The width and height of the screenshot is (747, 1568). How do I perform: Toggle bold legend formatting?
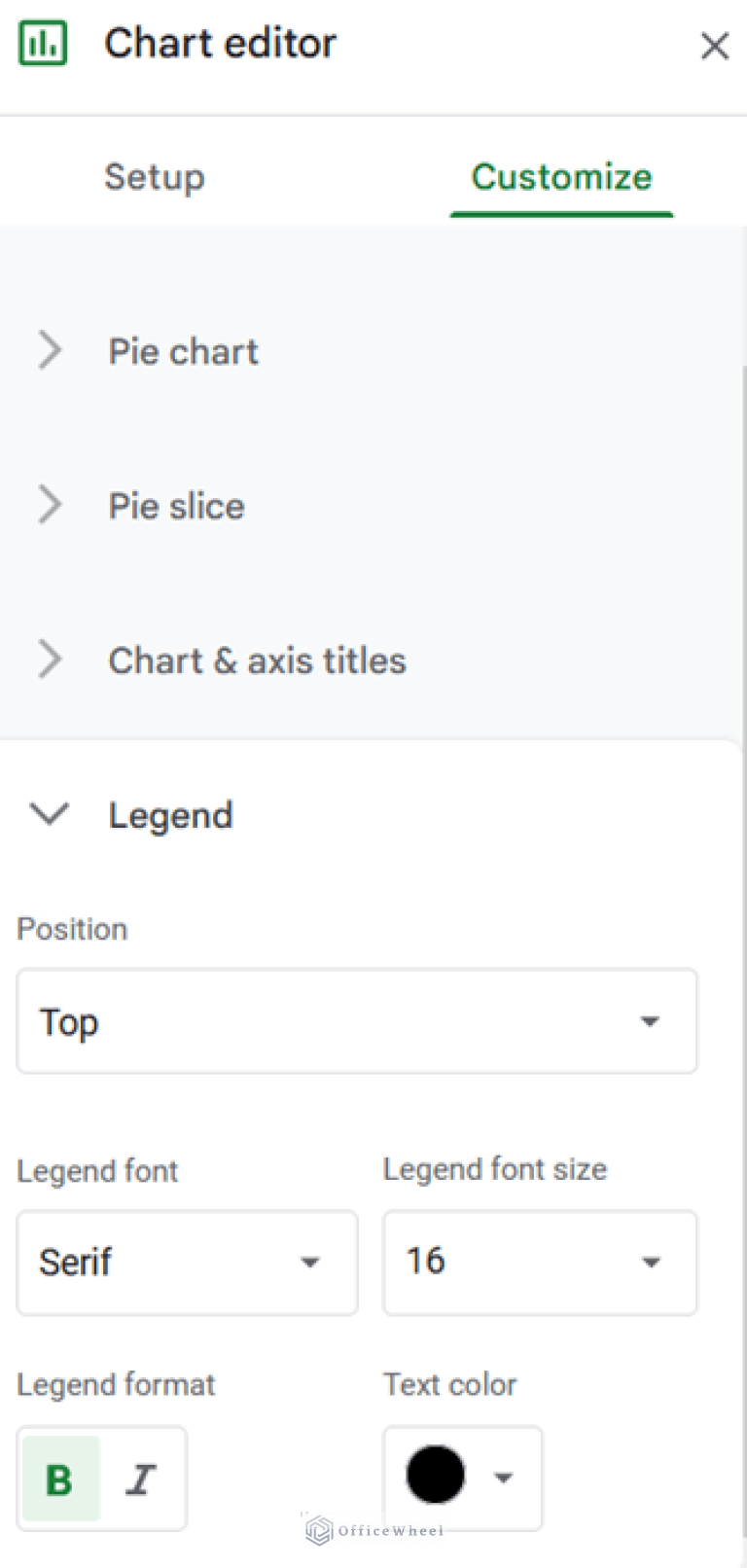click(59, 1479)
